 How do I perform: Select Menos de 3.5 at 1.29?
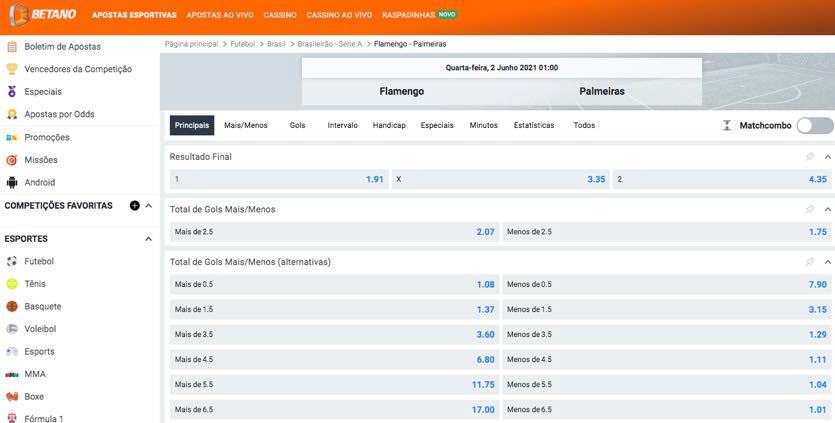667,335
